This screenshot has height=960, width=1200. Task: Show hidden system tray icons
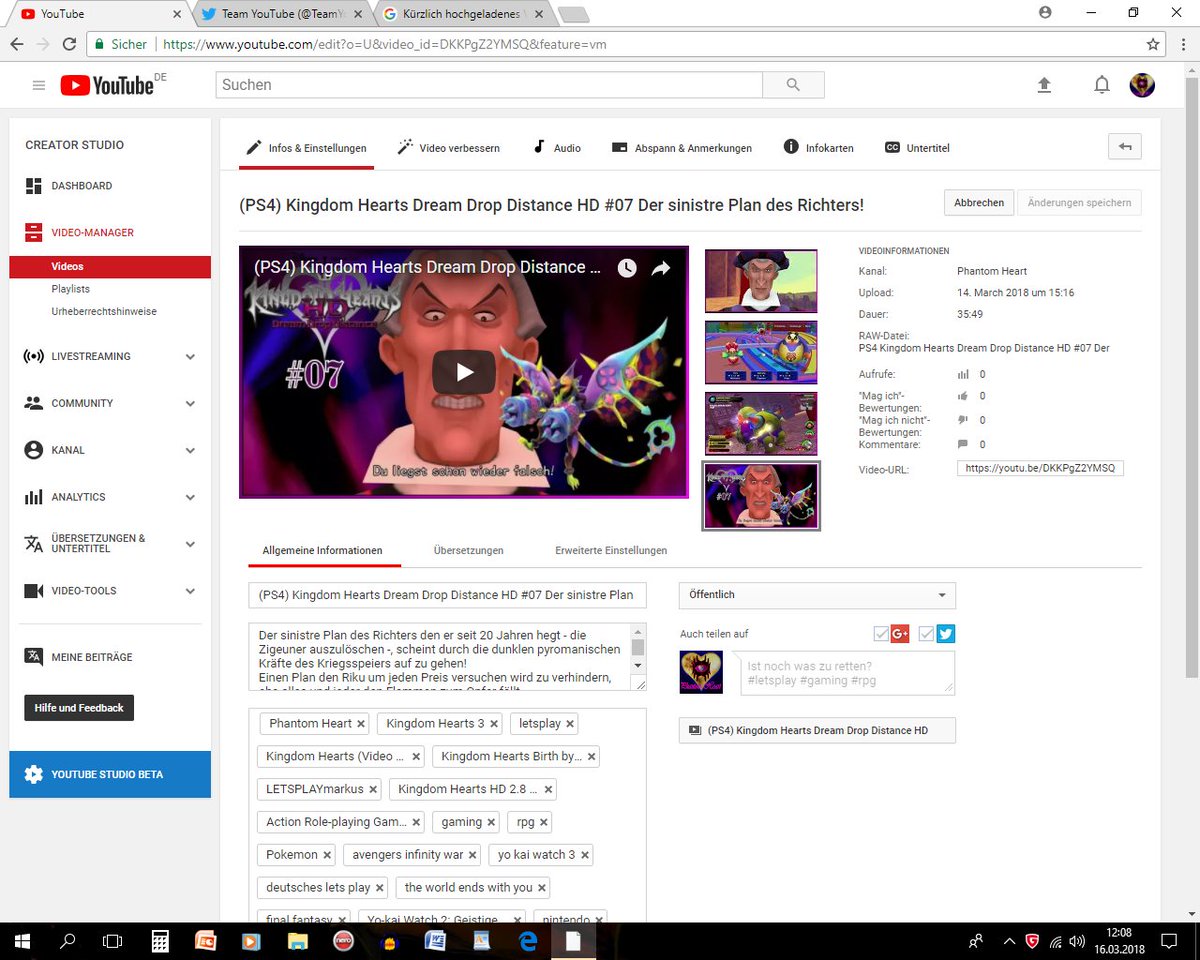click(x=1008, y=941)
